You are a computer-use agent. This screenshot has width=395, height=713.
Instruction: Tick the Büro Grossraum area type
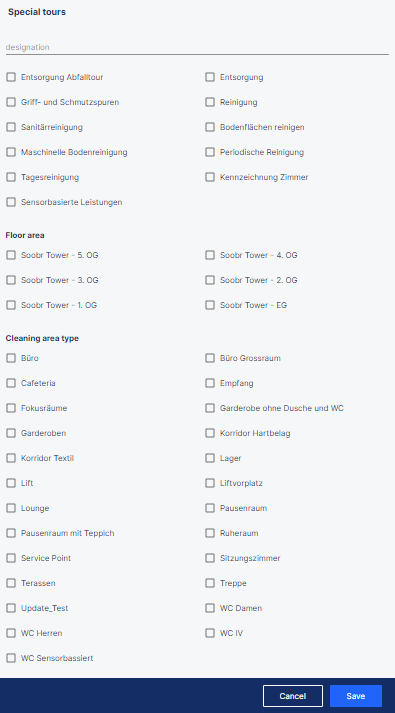point(210,358)
